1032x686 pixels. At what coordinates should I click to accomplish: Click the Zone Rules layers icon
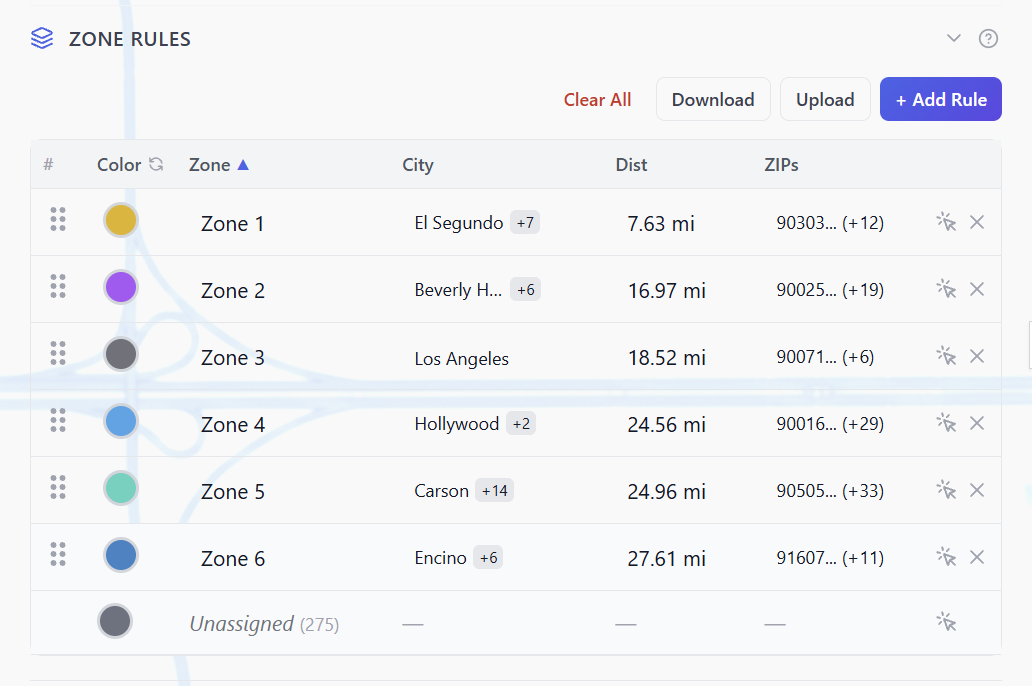click(42, 38)
